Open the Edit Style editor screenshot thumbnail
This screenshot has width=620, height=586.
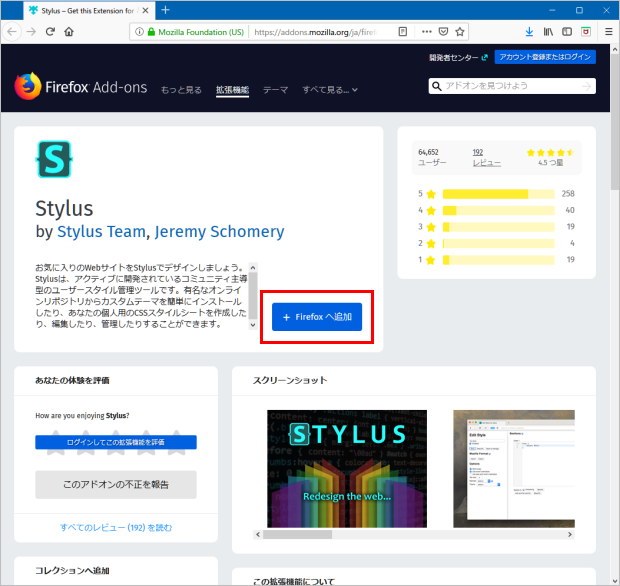pyautogui.click(x=514, y=469)
